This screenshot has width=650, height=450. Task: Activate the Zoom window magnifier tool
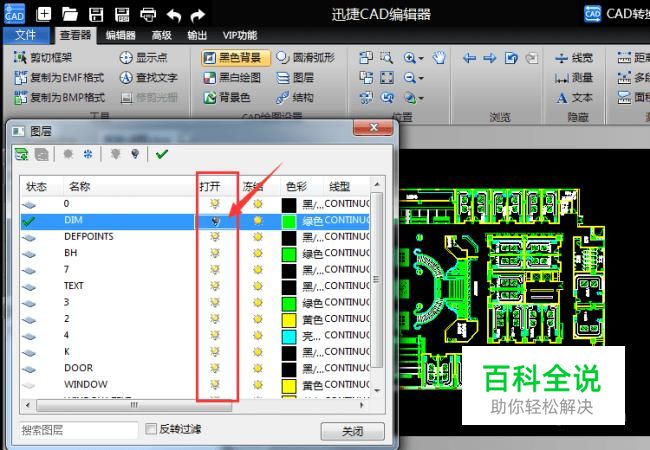point(387,58)
